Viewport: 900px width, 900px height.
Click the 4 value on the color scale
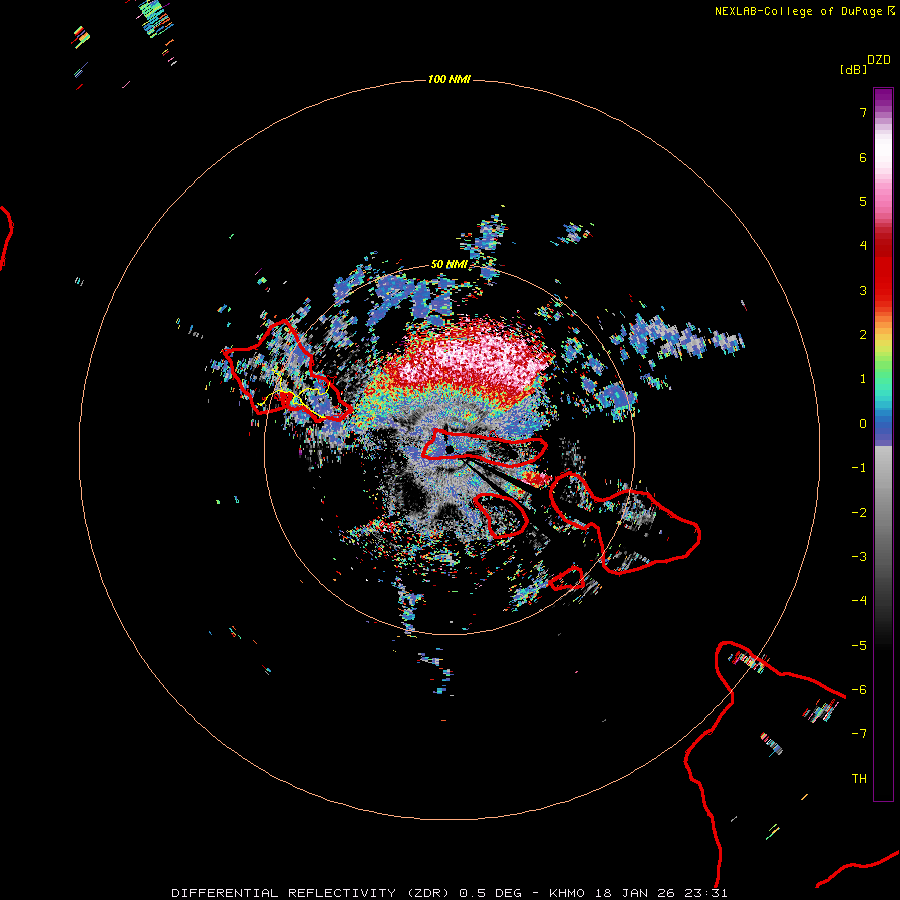click(x=863, y=246)
